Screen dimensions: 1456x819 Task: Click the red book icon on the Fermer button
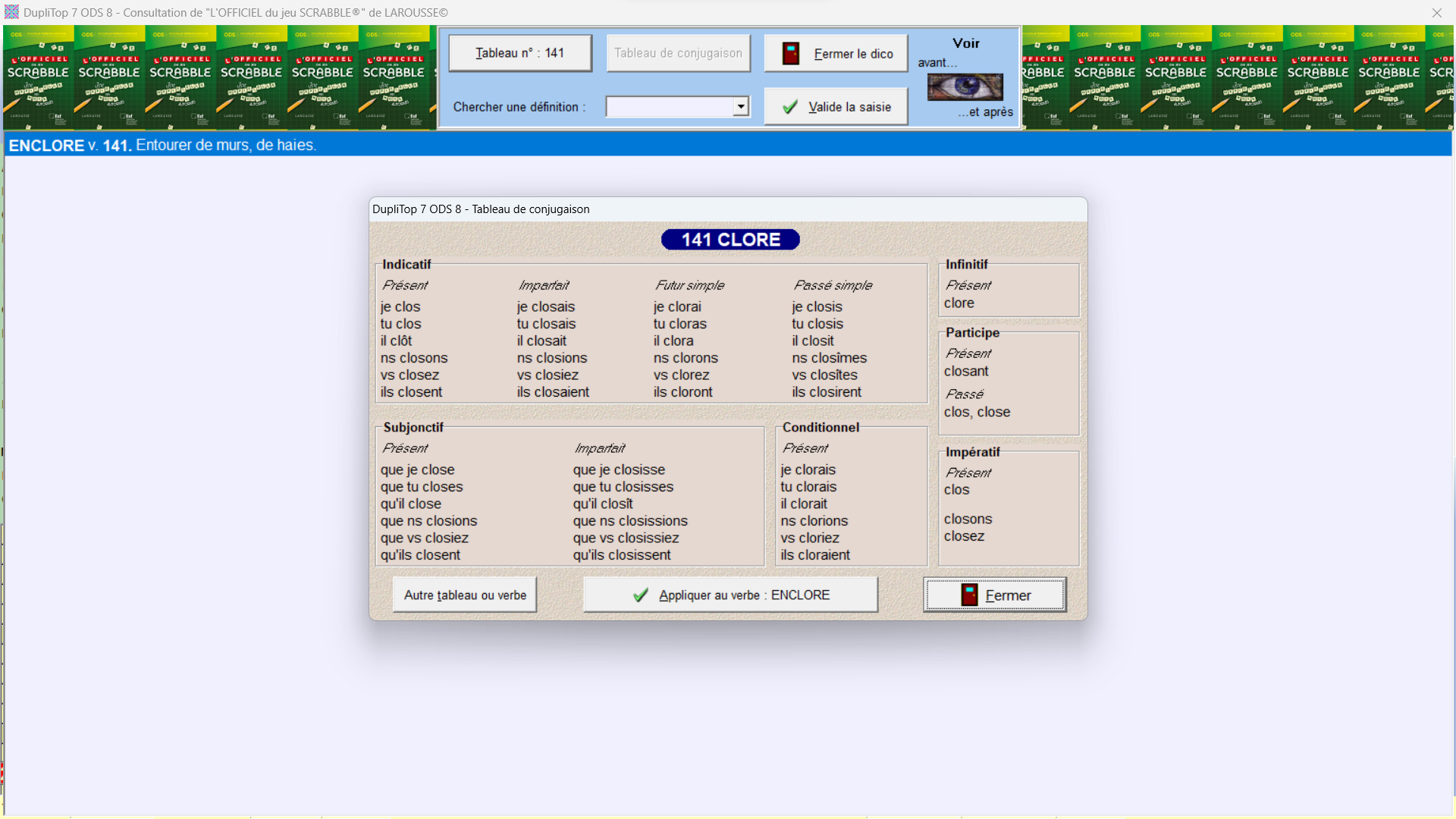pyautogui.click(x=969, y=595)
